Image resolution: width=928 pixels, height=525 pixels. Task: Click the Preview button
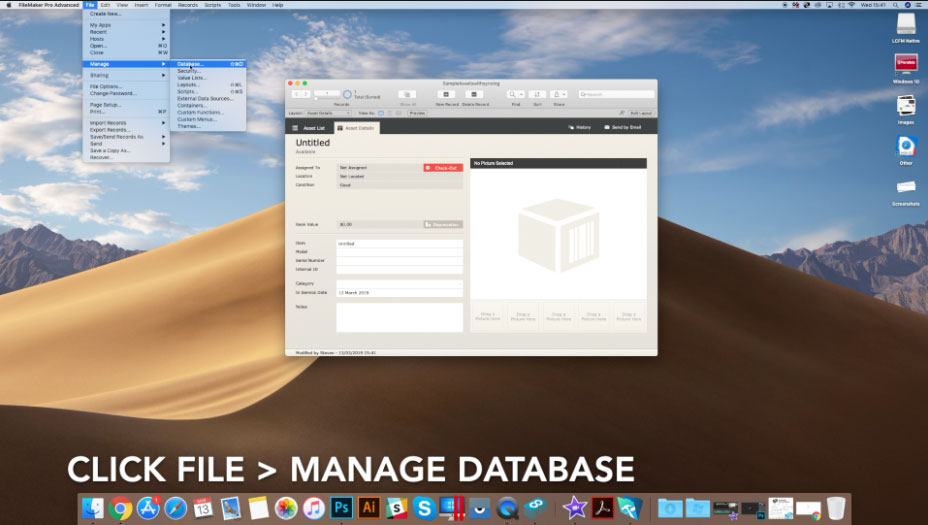click(417, 113)
